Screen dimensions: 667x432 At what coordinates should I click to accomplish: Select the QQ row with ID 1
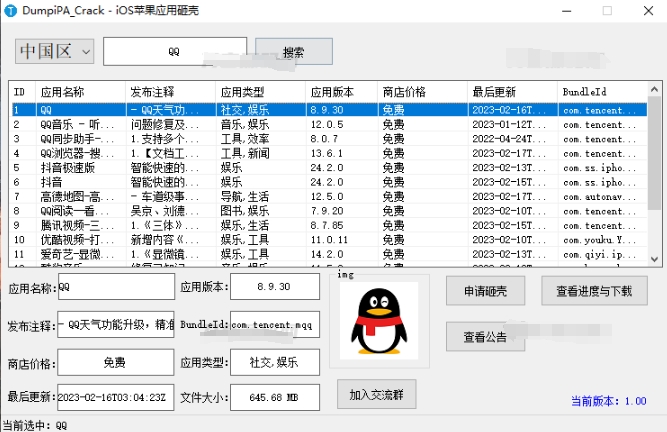coord(329,110)
